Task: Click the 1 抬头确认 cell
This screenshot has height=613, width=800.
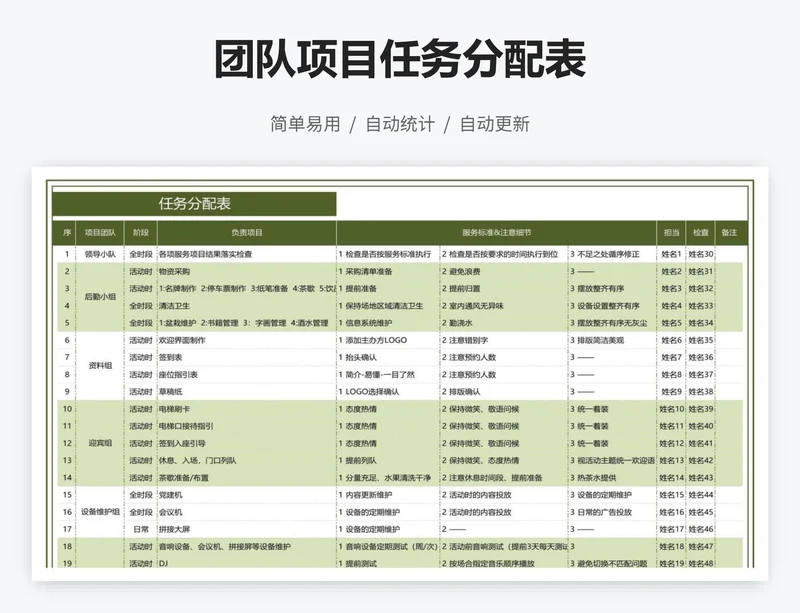Action: pos(388,357)
